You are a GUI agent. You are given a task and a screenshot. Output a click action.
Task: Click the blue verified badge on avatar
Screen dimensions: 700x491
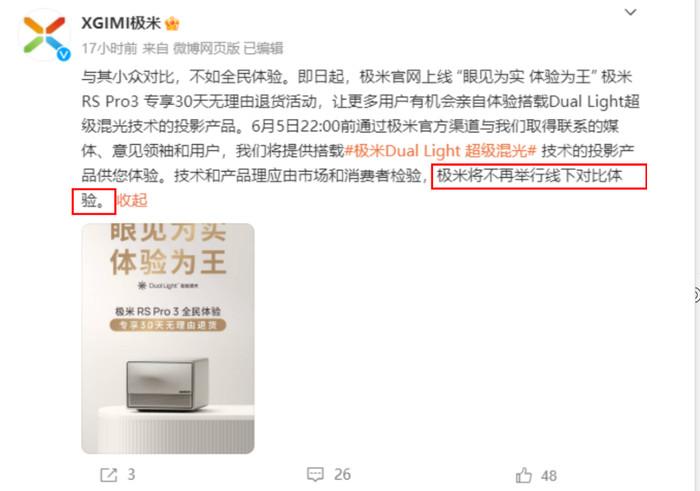pos(64,54)
